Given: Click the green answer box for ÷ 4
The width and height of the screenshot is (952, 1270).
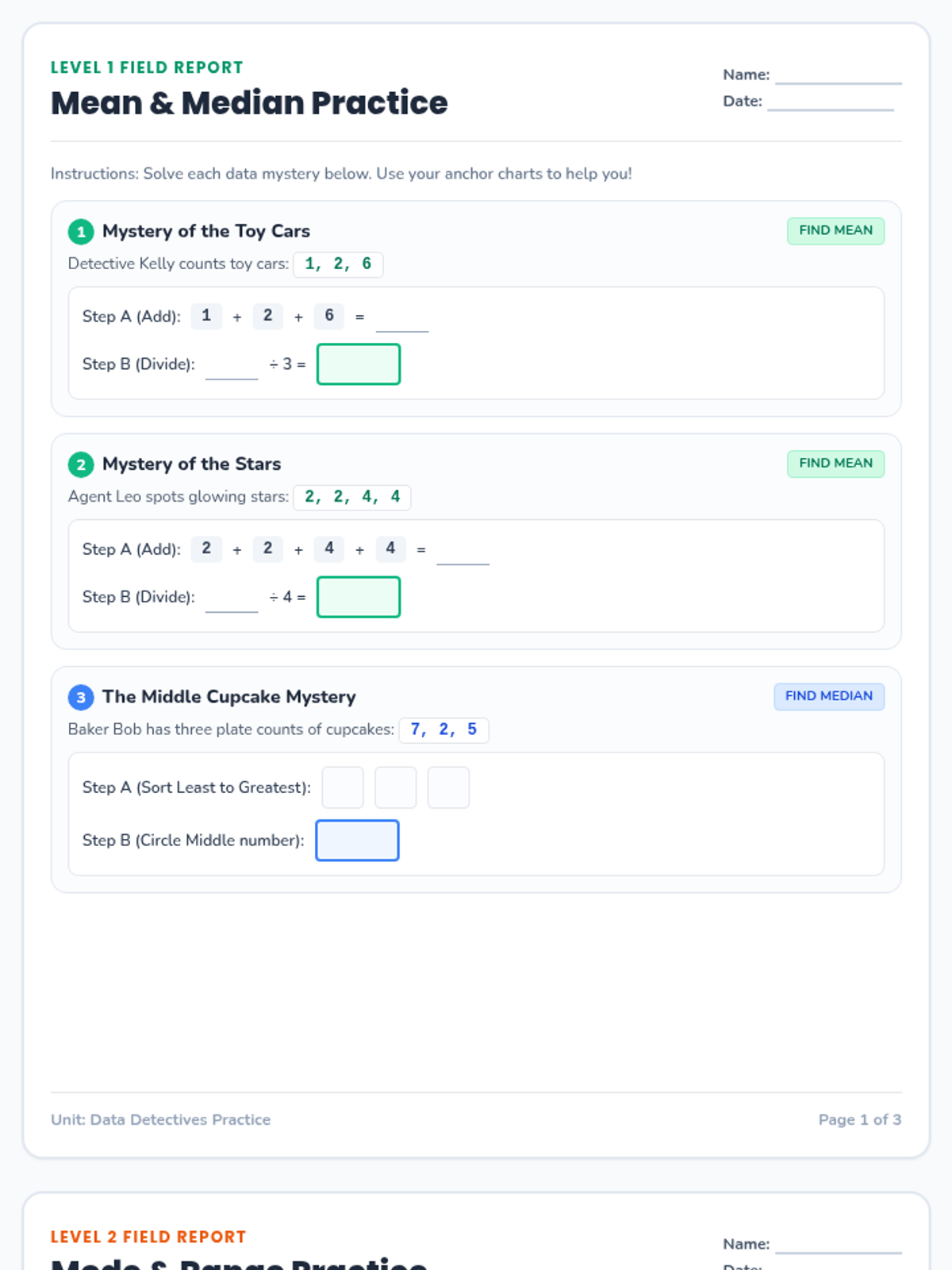Looking at the screenshot, I should [x=359, y=597].
